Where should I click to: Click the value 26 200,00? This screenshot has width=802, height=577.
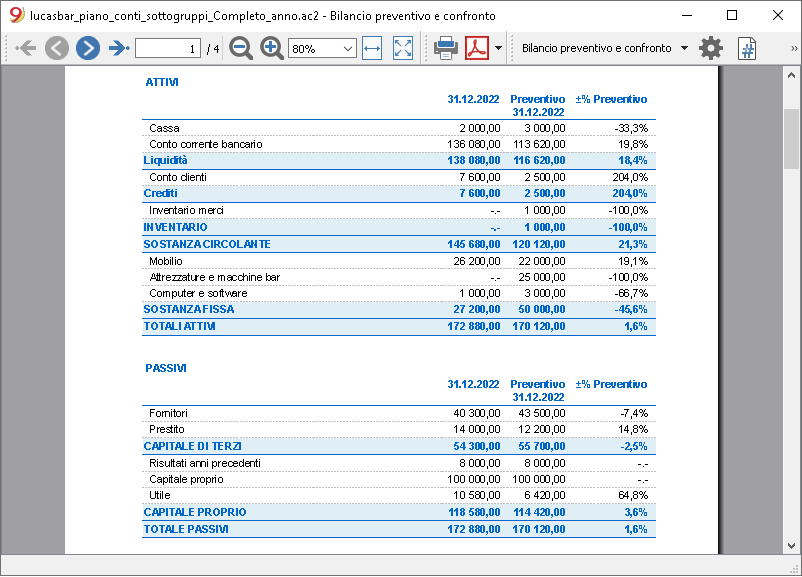[x=477, y=261]
